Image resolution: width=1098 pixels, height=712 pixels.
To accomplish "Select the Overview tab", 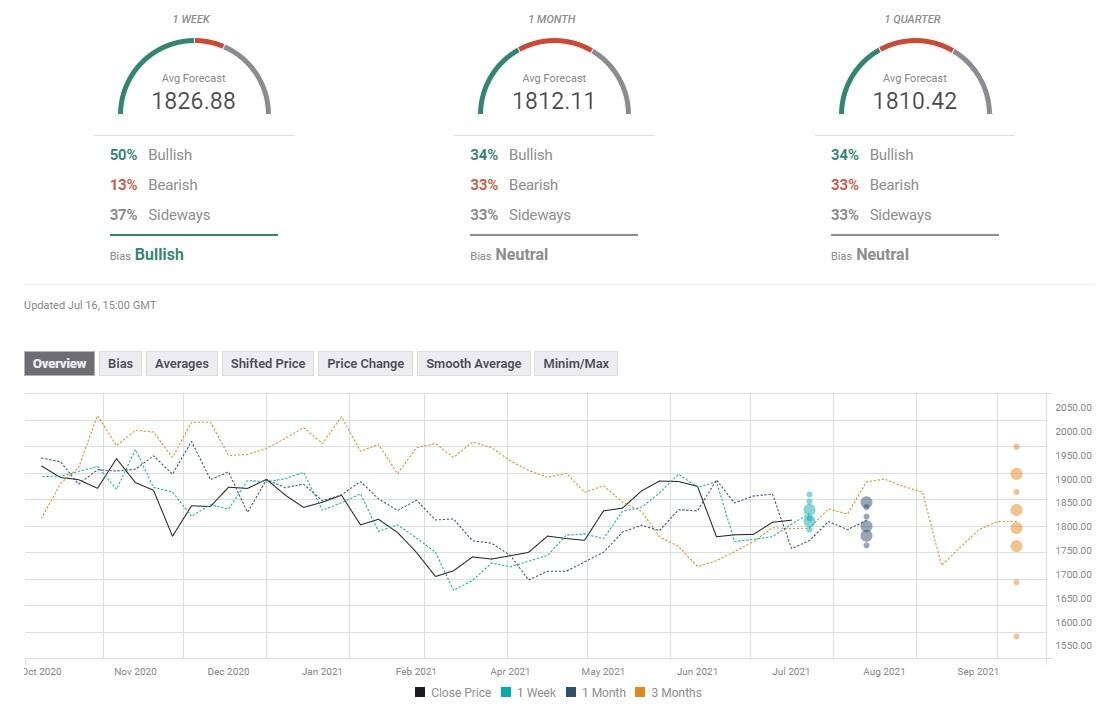I will pyautogui.click(x=58, y=363).
